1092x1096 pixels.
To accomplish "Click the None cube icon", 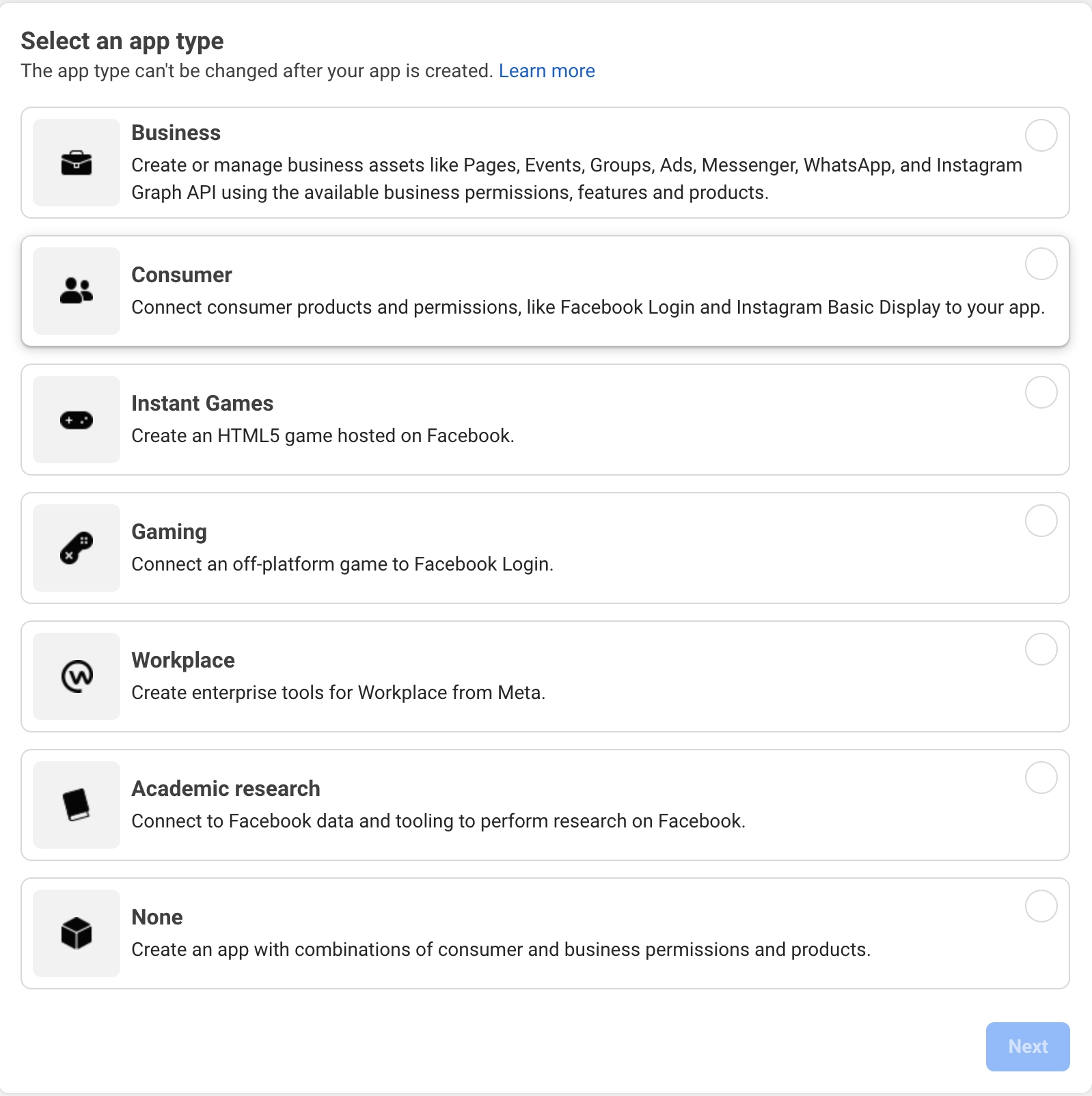I will pyautogui.click(x=77, y=933).
